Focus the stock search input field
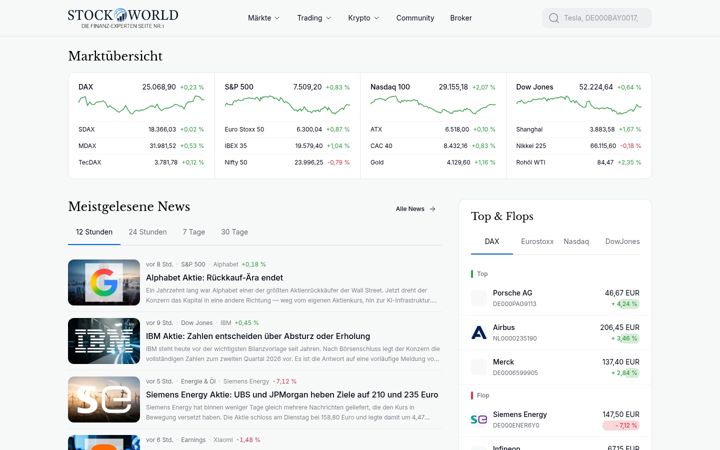720x450 pixels. click(596, 18)
